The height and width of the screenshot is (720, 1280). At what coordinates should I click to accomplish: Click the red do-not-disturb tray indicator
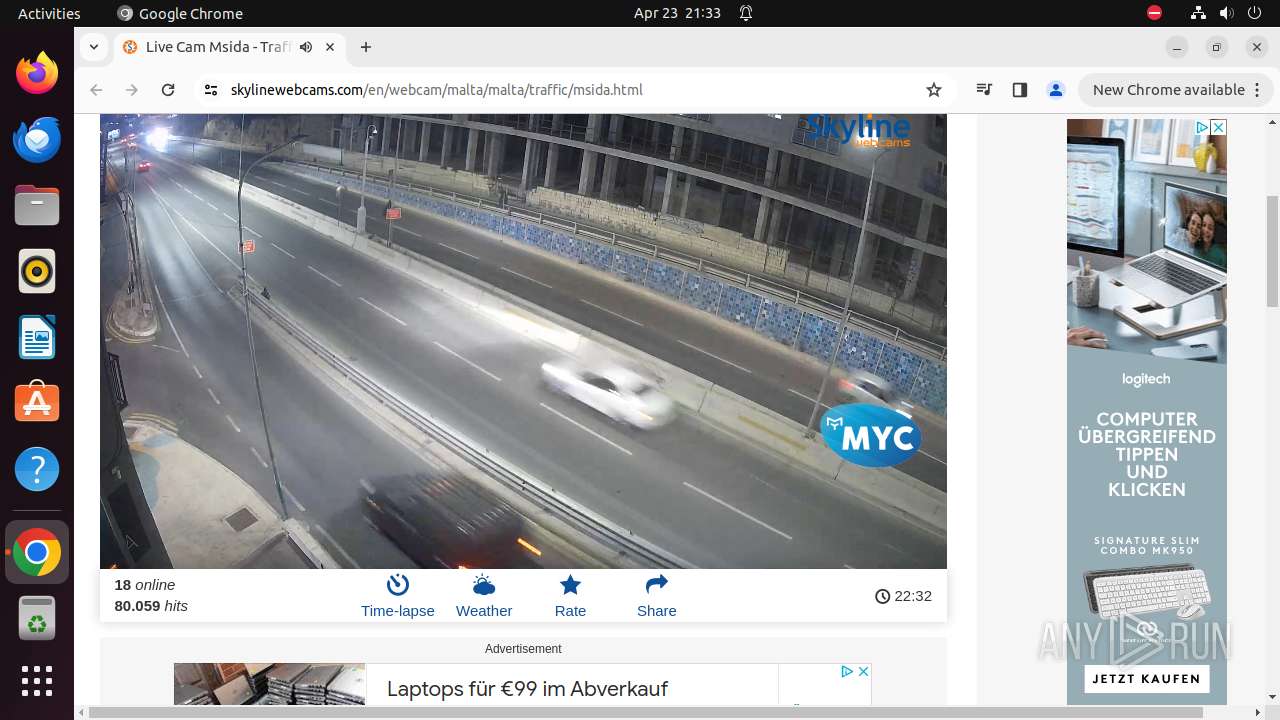coord(1154,13)
